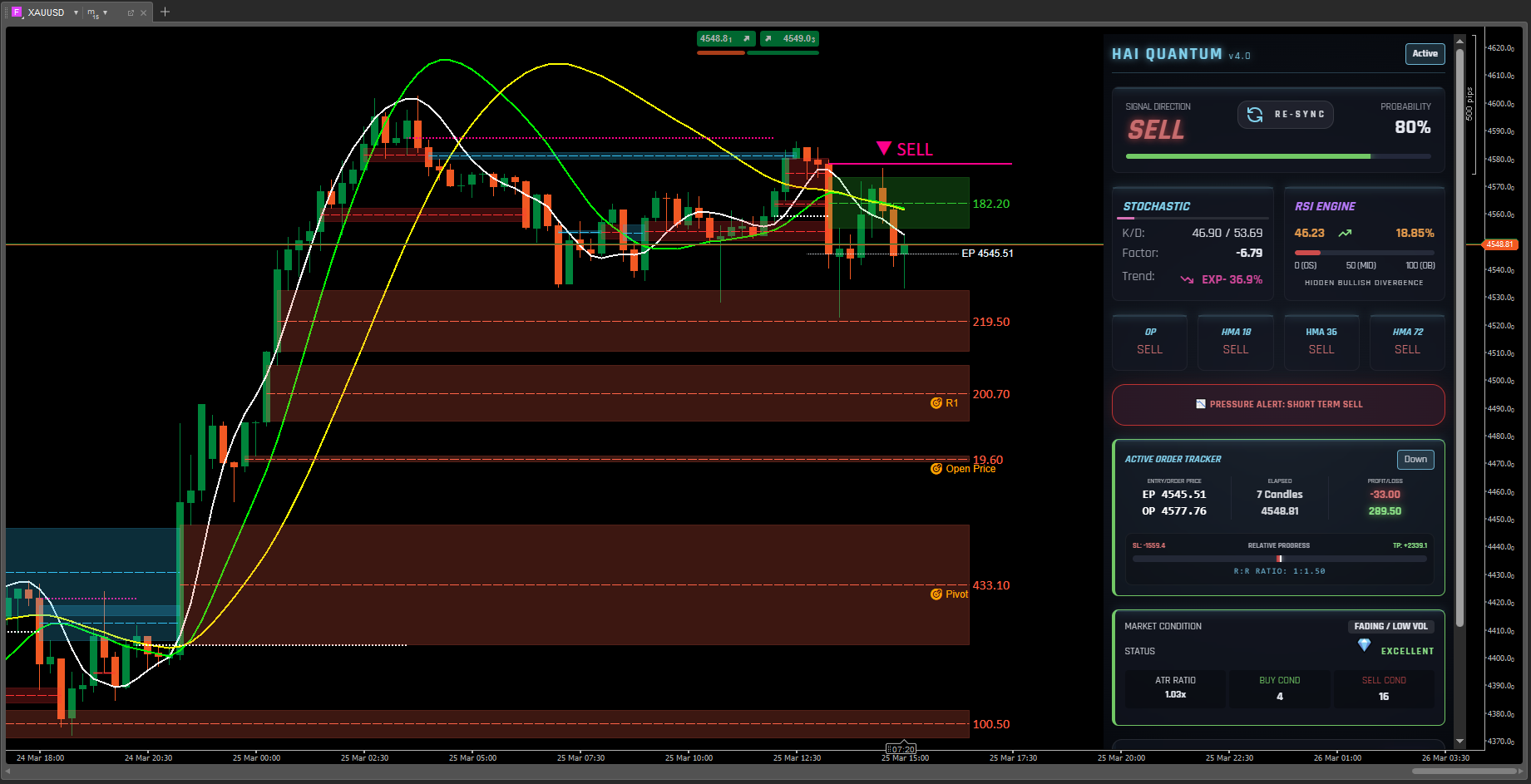Add a new chart tab
Image resolution: width=1531 pixels, height=784 pixels.
(165, 12)
